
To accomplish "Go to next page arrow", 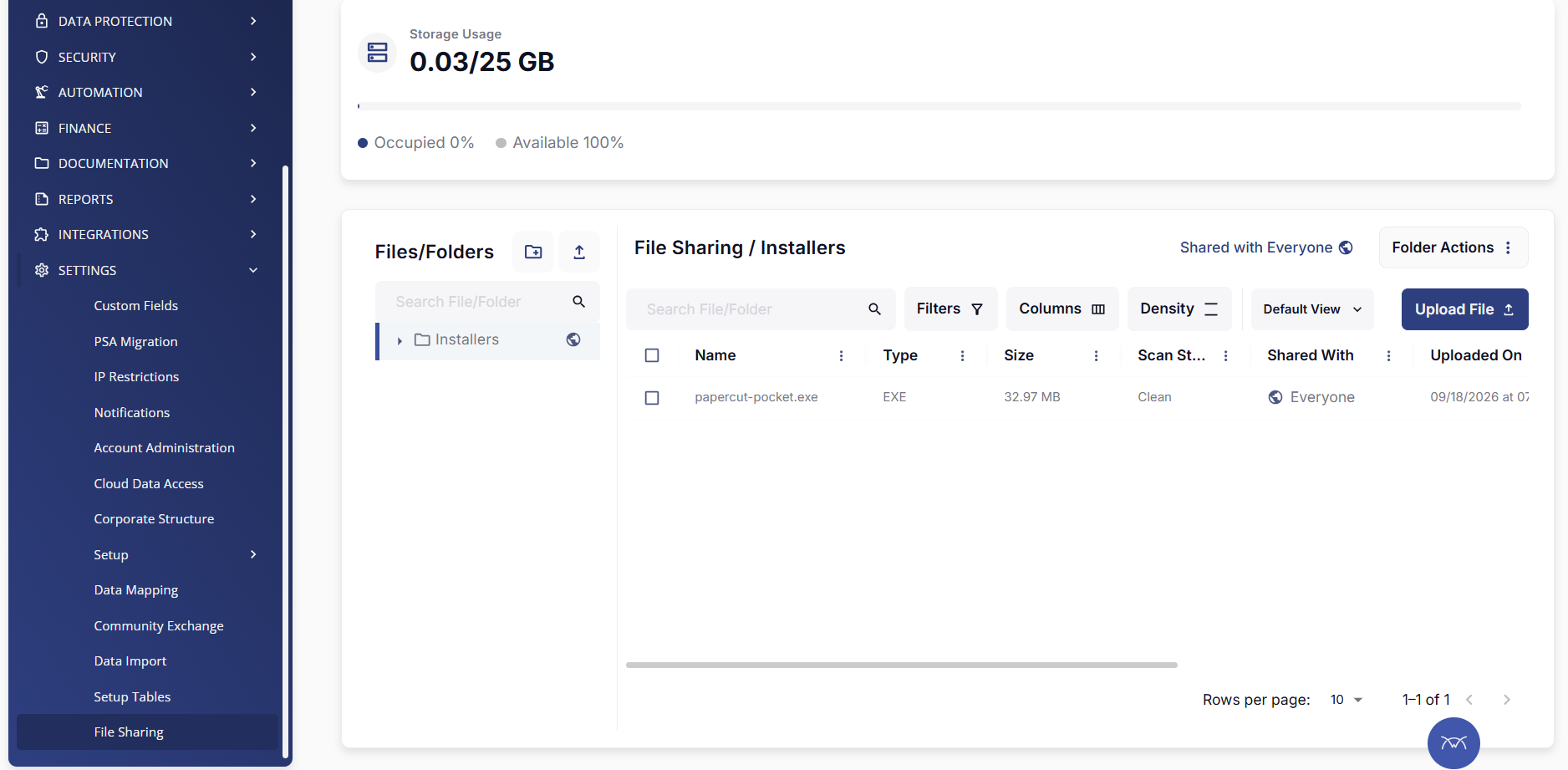I will [1506, 700].
